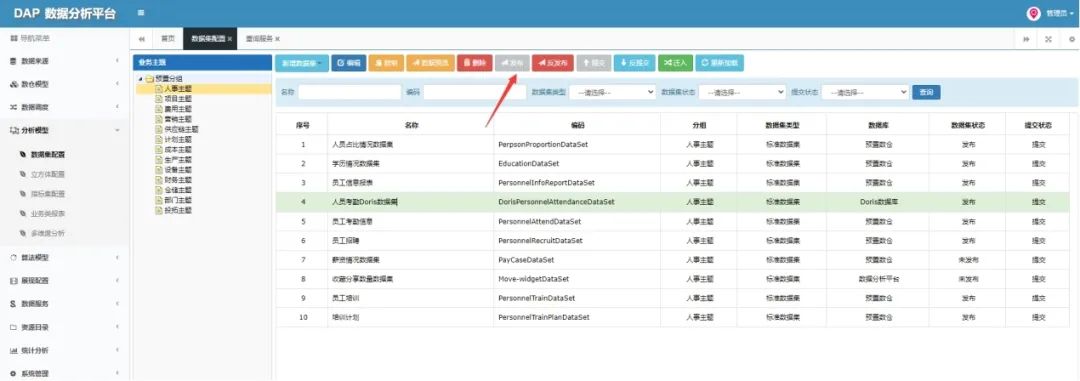Click the 数据预览 preview button
The image size is (1080, 381).
tap(430, 63)
